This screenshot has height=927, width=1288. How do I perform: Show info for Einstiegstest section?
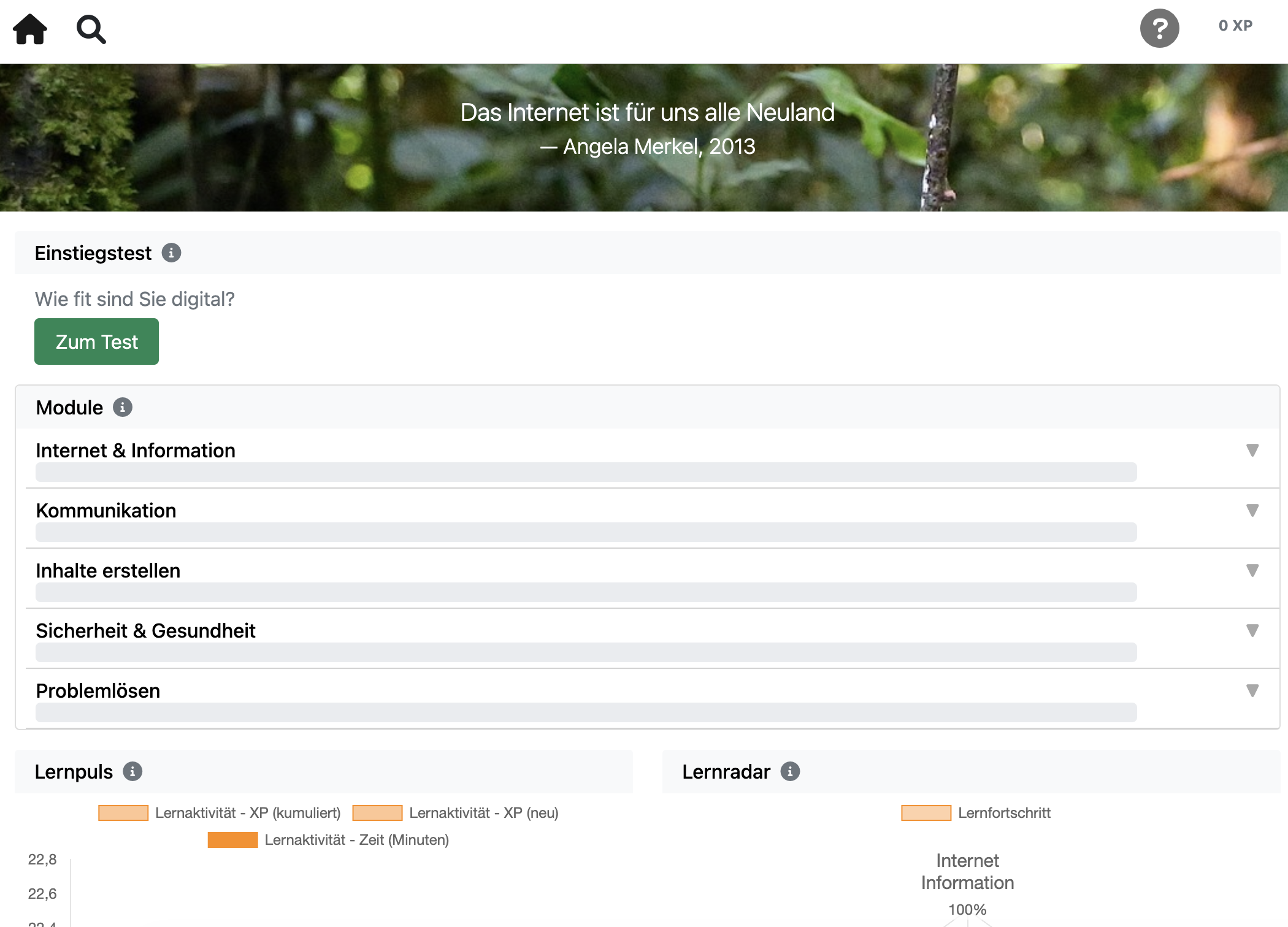[171, 253]
